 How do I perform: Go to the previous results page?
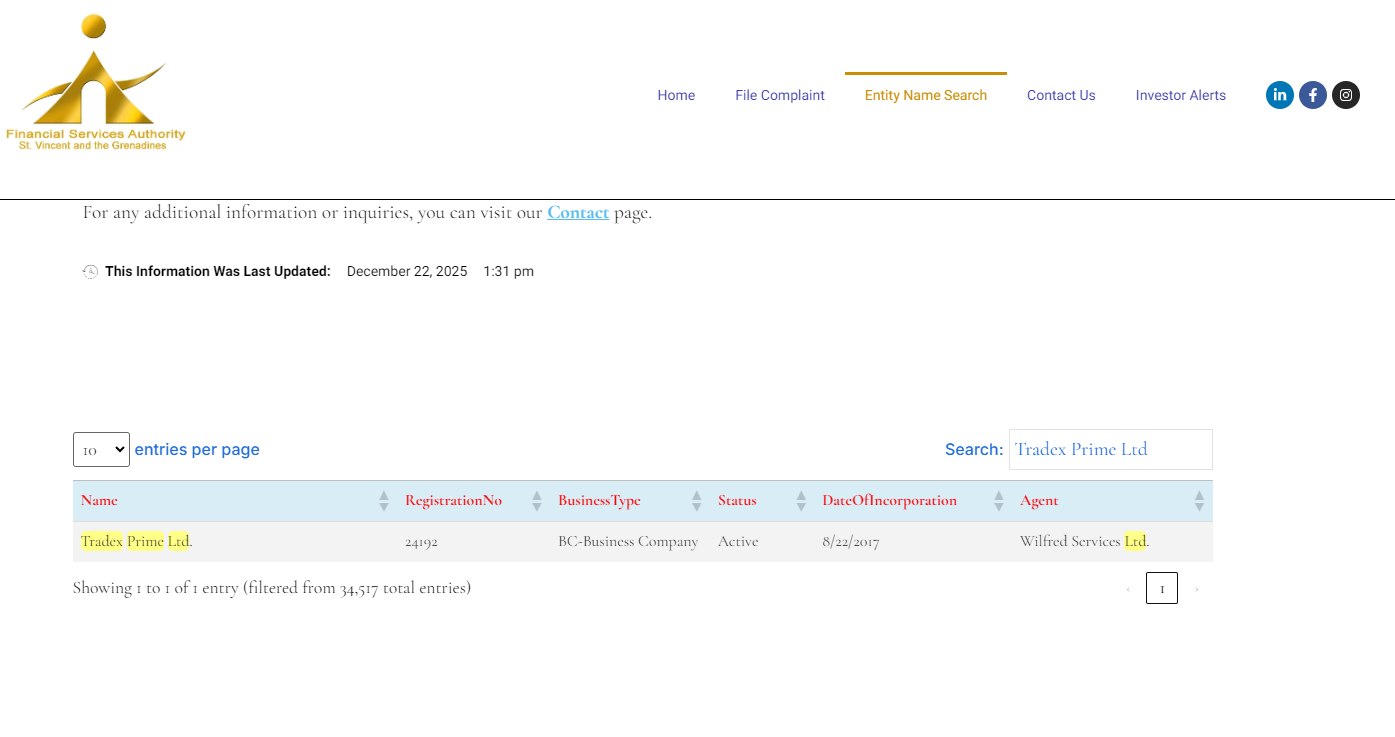[x=1128, y=589]
